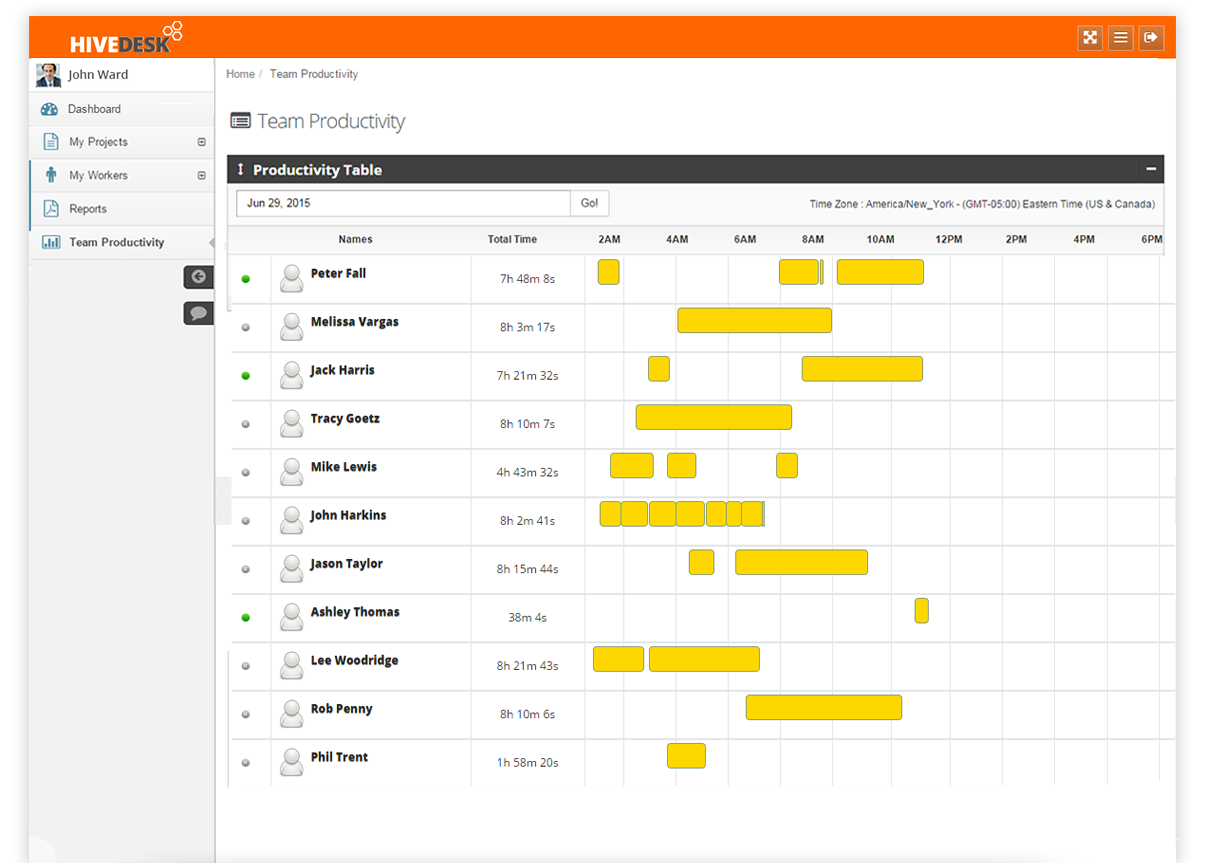Open the hamburger menu icon in header

coord(1121,38)
